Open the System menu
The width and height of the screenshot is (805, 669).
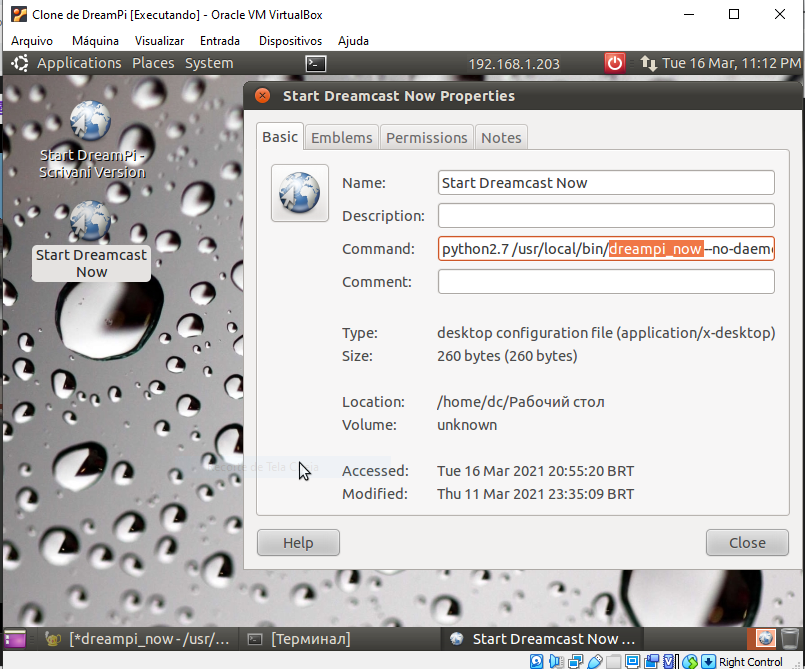(x=209, y=63)
